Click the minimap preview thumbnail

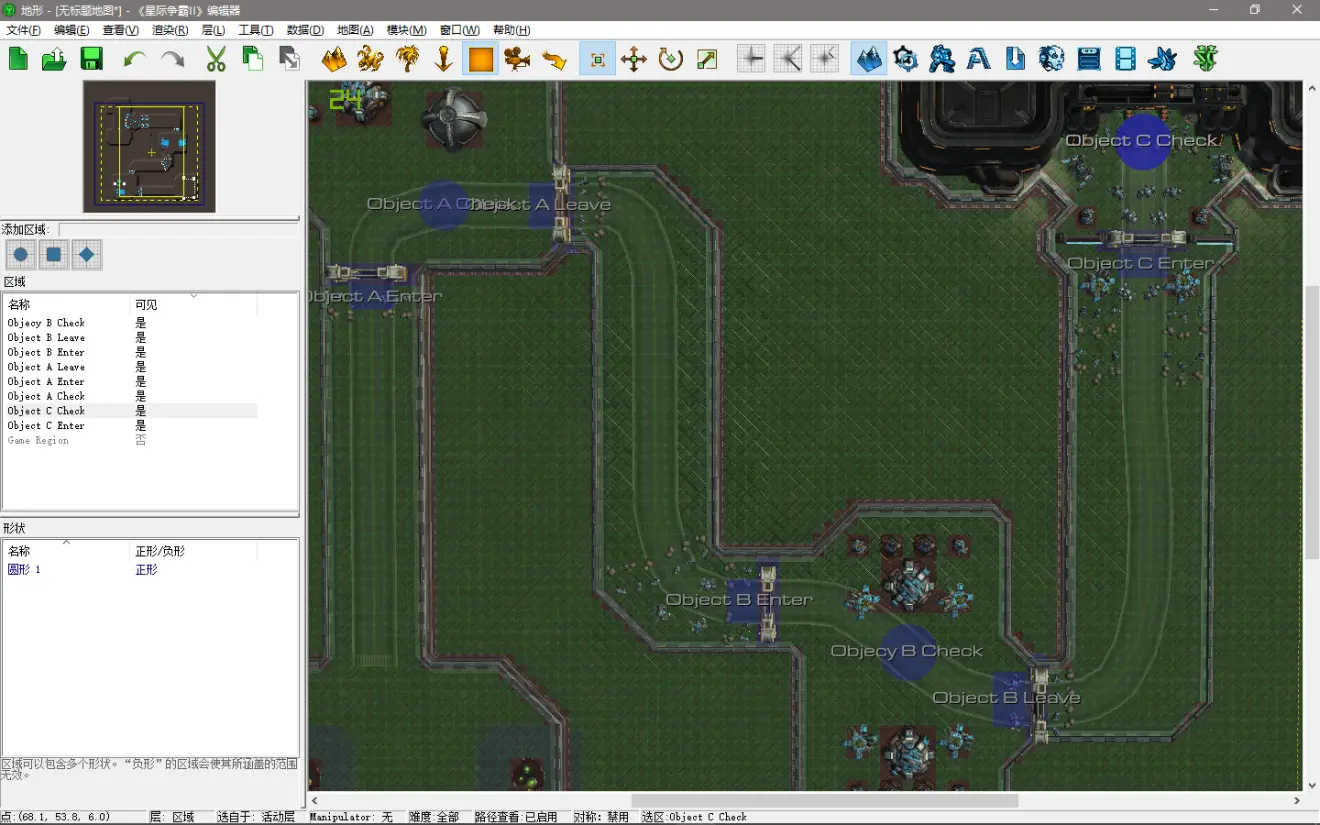[x=149, y=146]
